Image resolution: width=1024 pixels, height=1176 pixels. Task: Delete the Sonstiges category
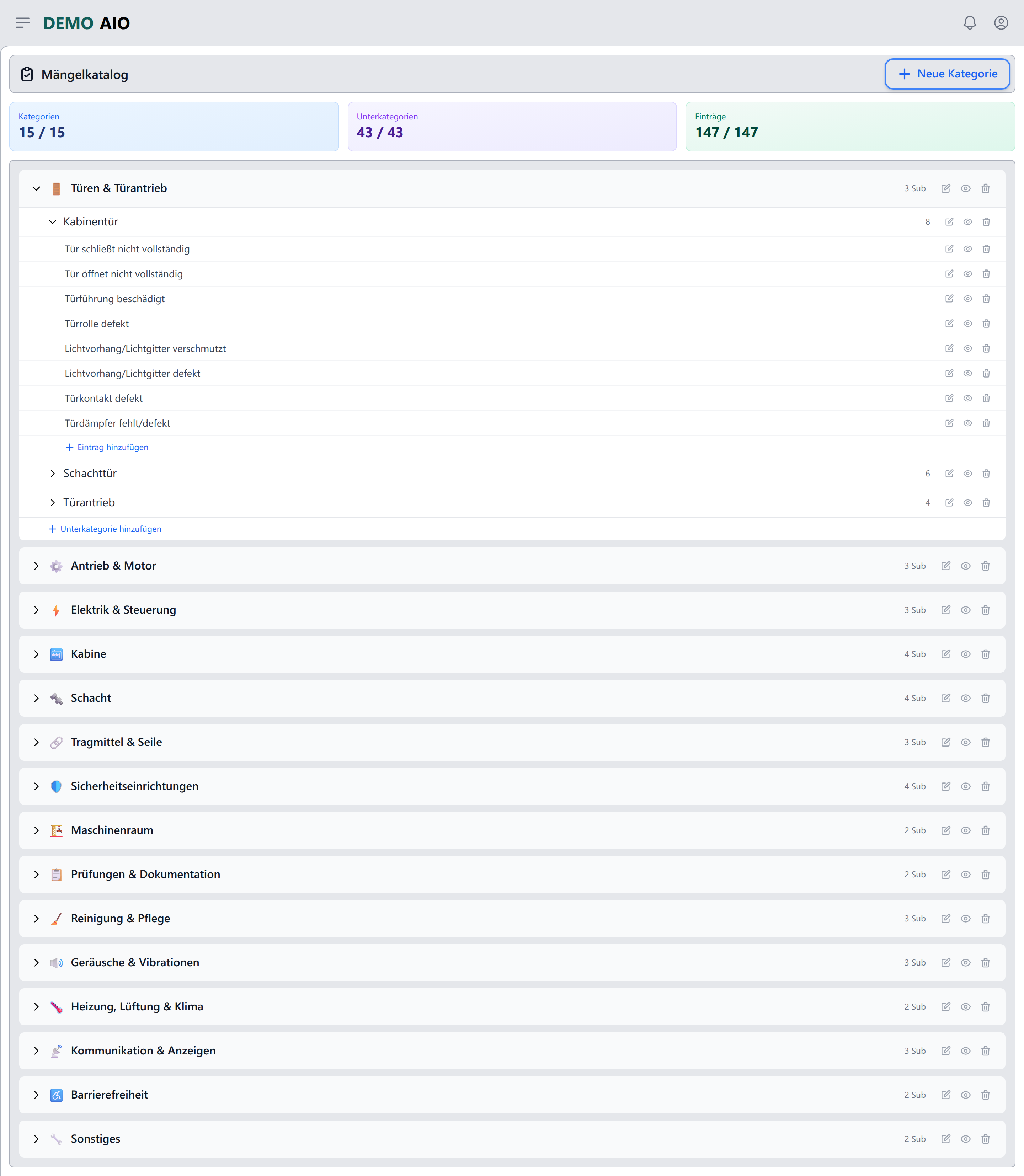pos(986,1139)
